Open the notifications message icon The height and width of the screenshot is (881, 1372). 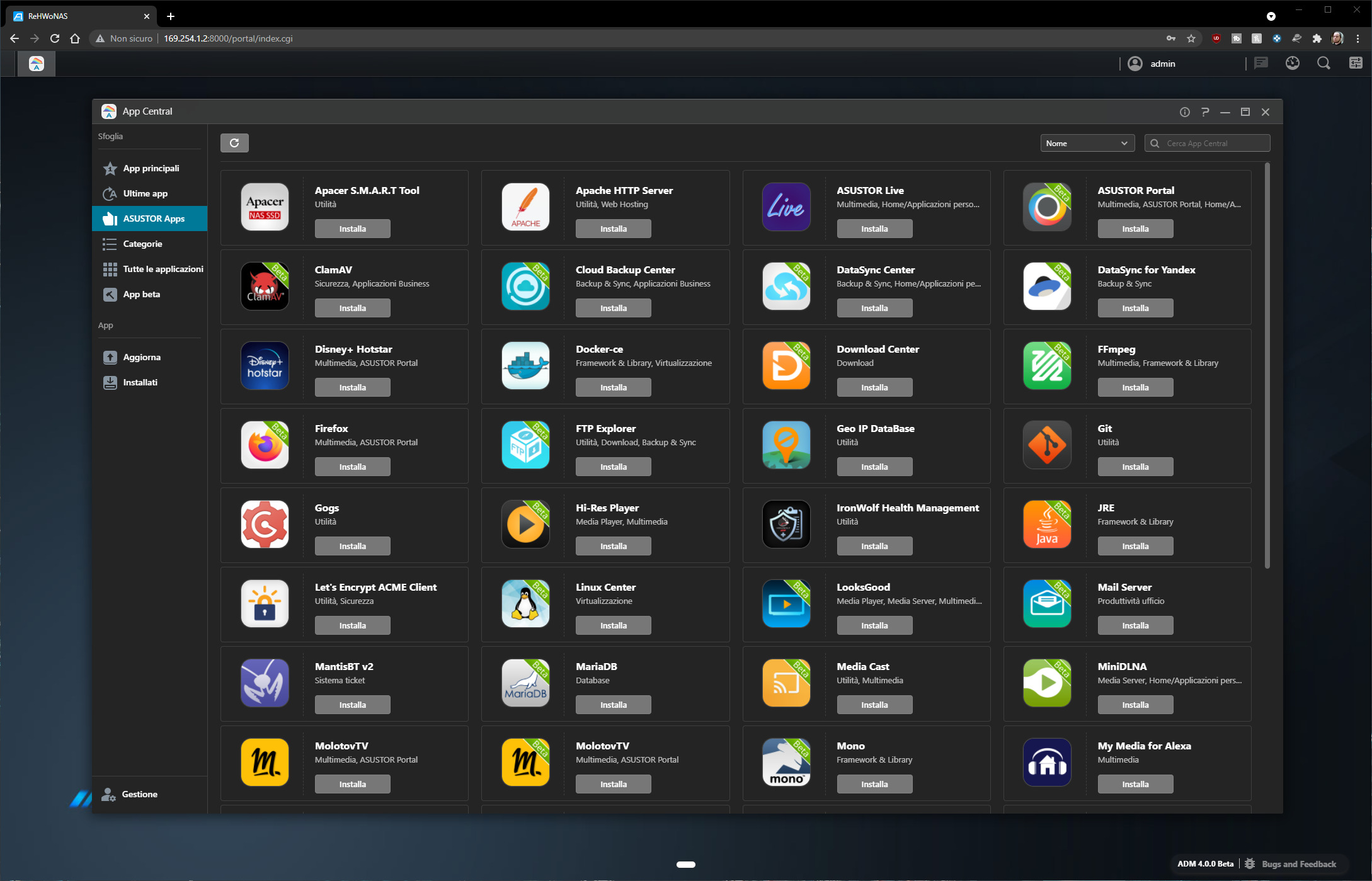click(1261, 64)
